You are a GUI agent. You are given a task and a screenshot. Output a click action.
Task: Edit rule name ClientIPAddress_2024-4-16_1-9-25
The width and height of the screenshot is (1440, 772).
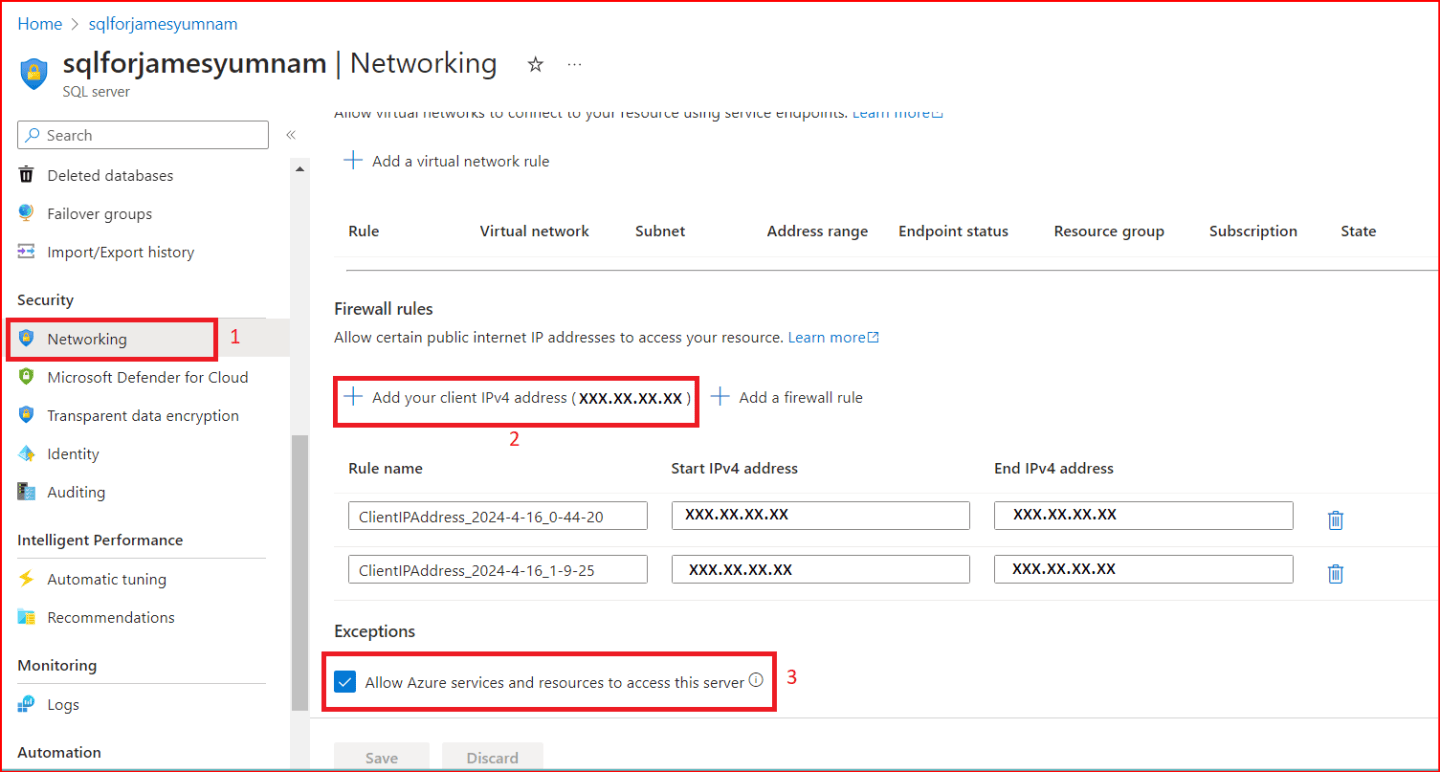point(498,570)
